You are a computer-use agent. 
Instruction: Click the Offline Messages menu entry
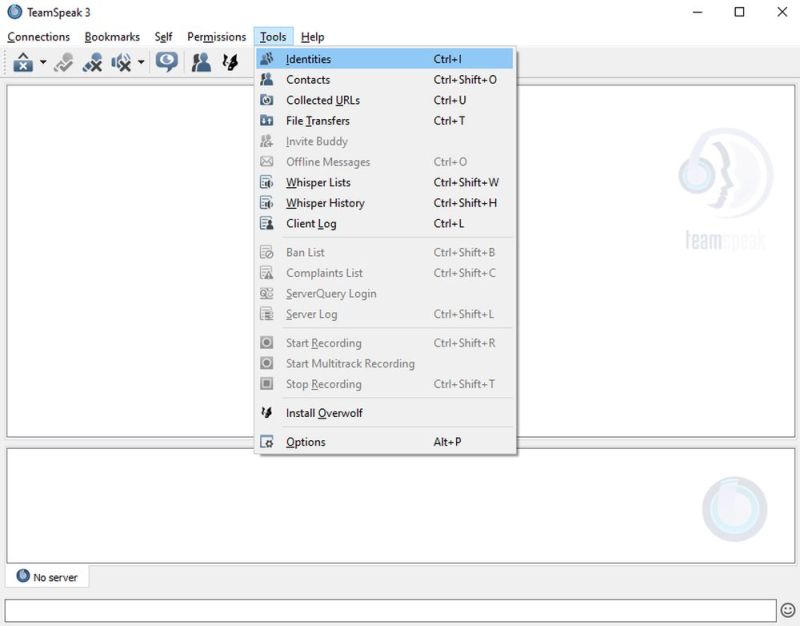click(385, 162)
